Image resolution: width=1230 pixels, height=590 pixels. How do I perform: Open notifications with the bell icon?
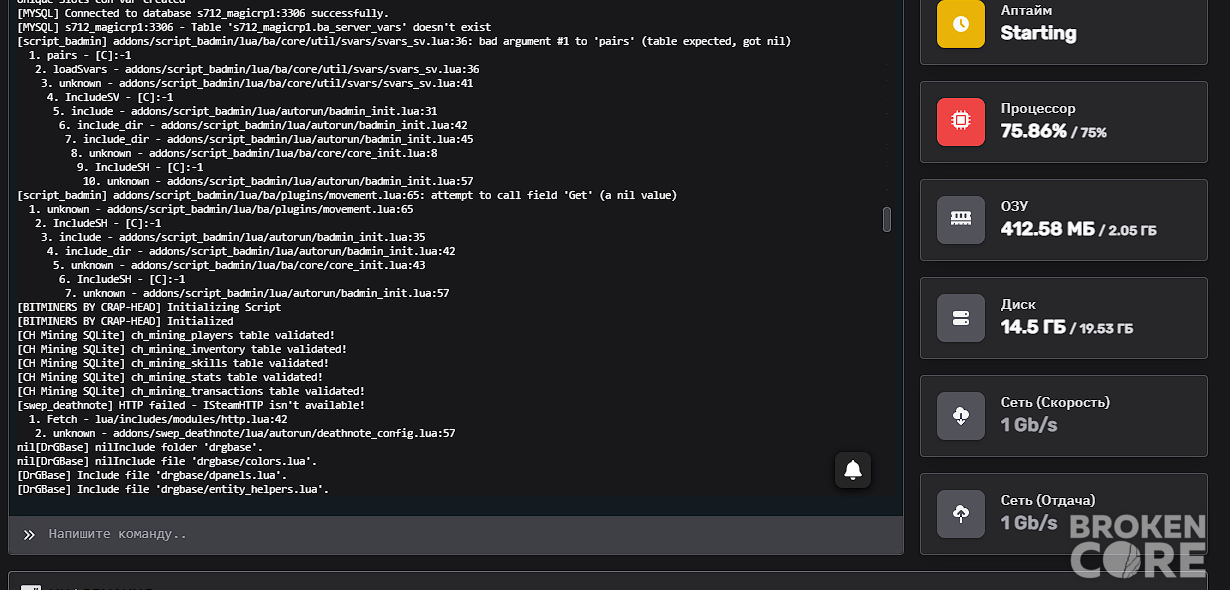[x=853, y=470]
